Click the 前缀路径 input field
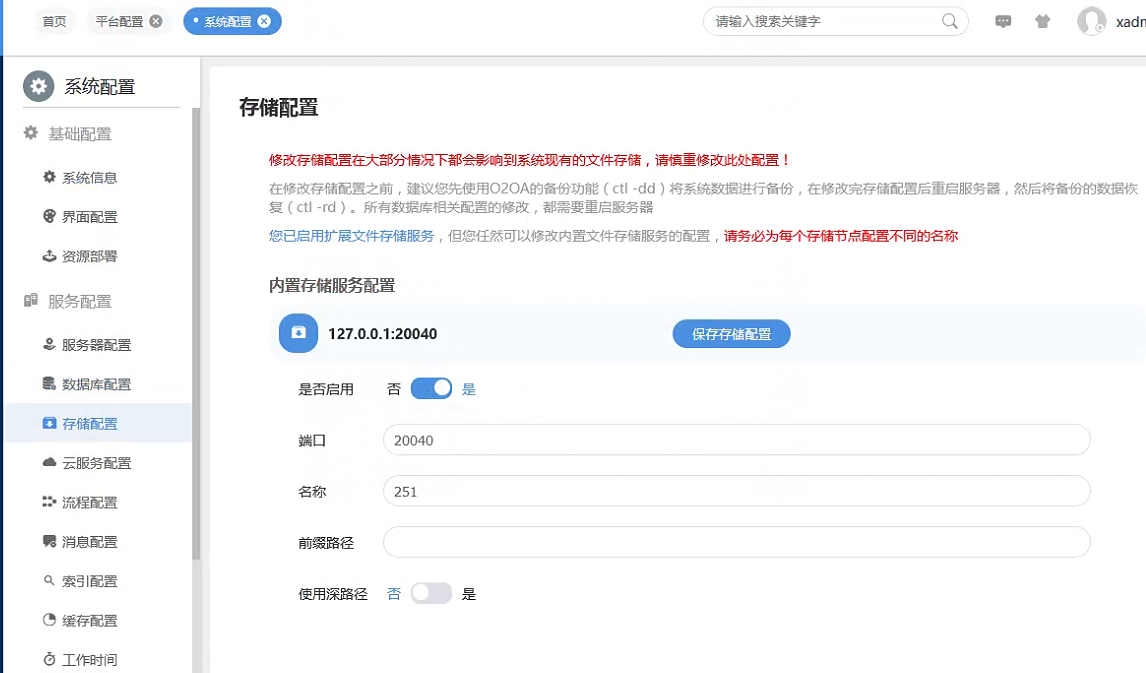Screen dimensions: 1146x673 click(736, 542)
